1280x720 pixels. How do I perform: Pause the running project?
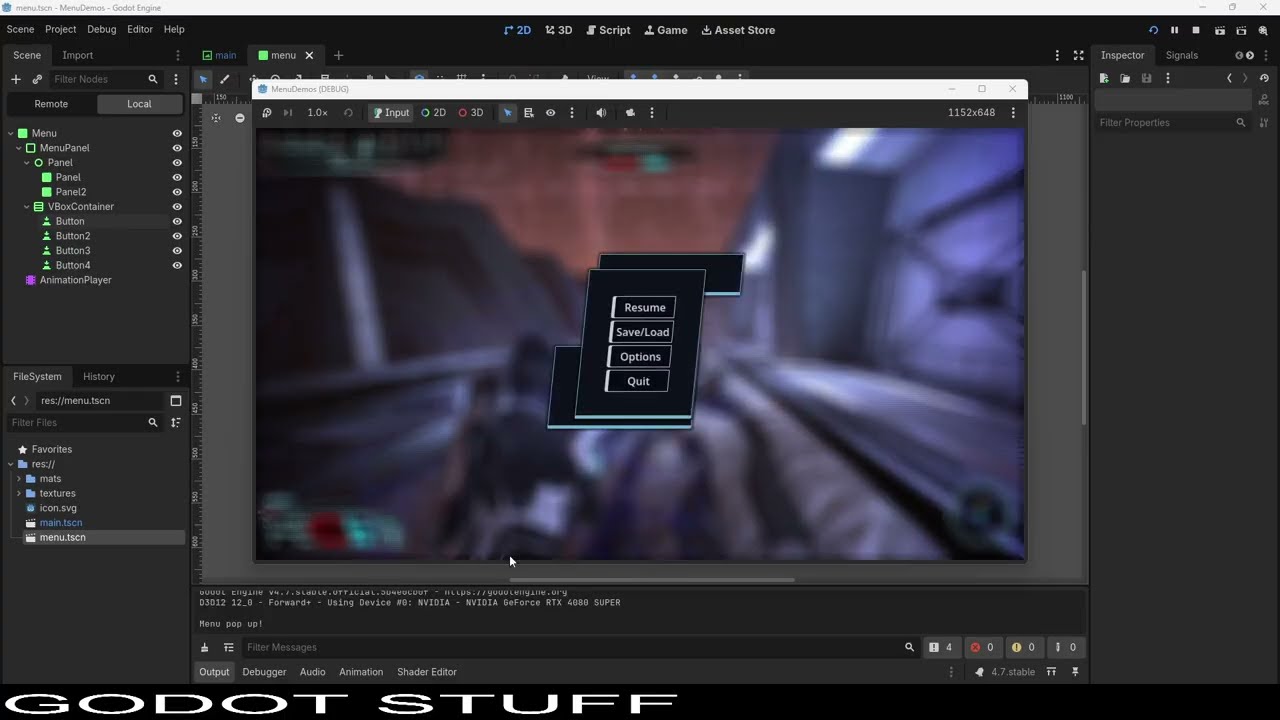pyautogui.click(x=1174, y=30)
